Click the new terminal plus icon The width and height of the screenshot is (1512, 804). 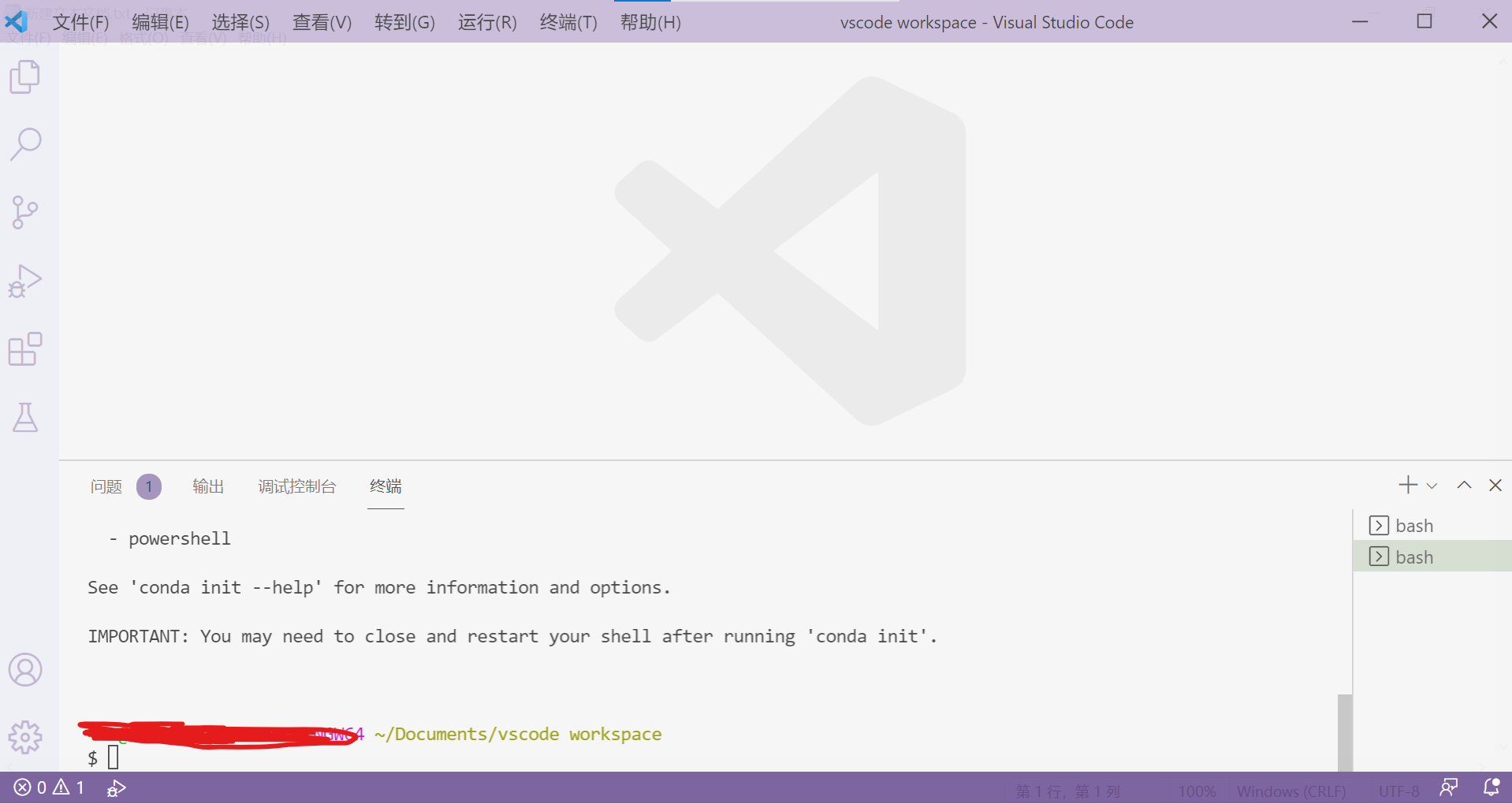(1408, 485)
